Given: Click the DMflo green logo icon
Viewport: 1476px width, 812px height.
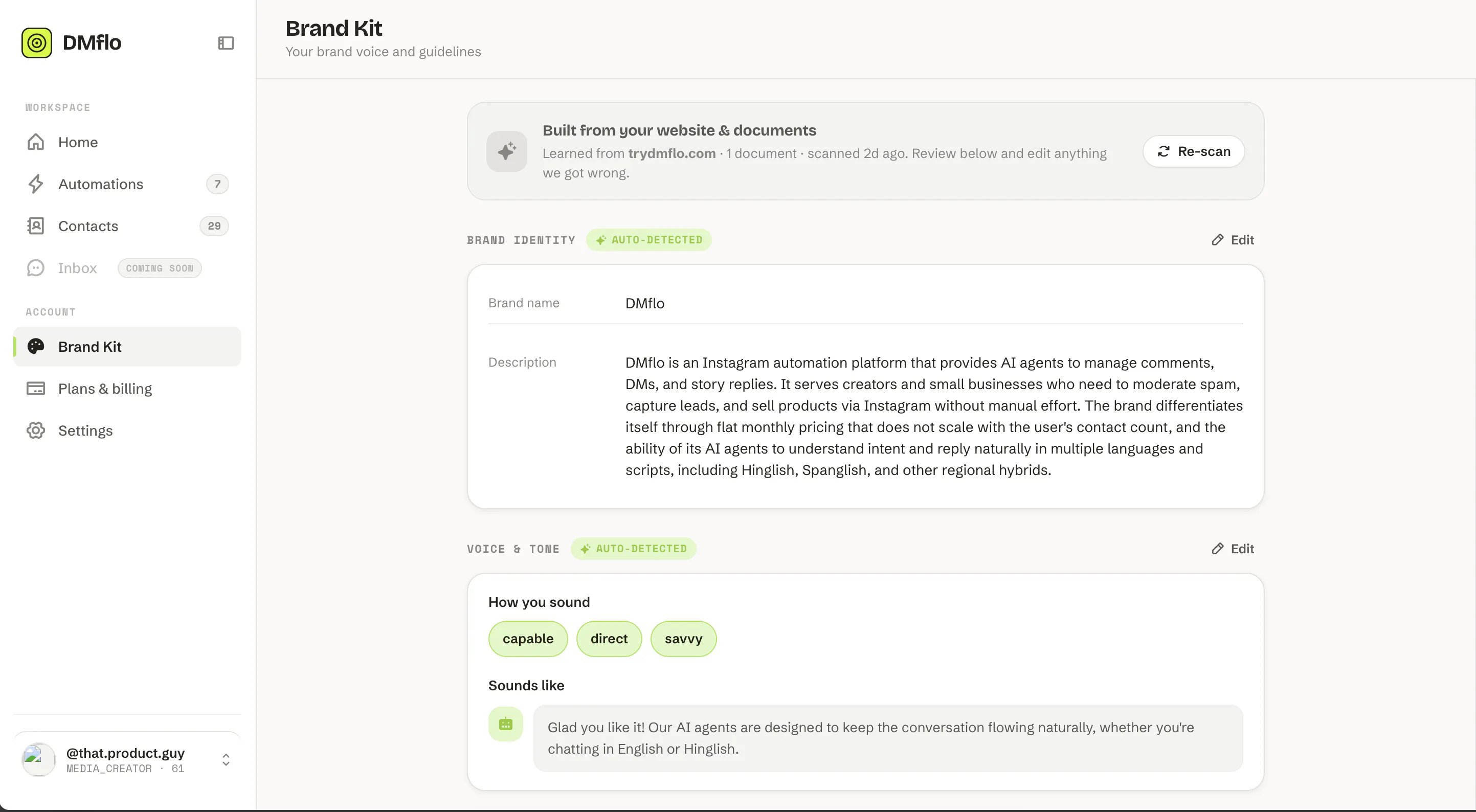Looking at the screenshot, I should point(37,43).
